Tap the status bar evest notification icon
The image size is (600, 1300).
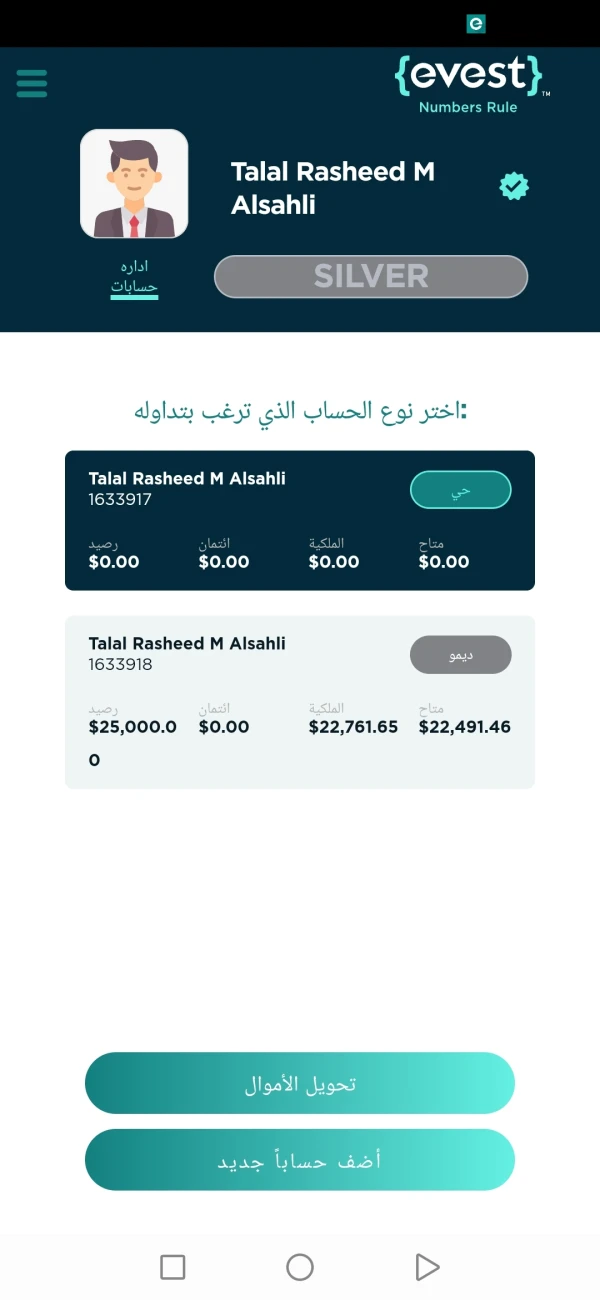pos(476,23)
